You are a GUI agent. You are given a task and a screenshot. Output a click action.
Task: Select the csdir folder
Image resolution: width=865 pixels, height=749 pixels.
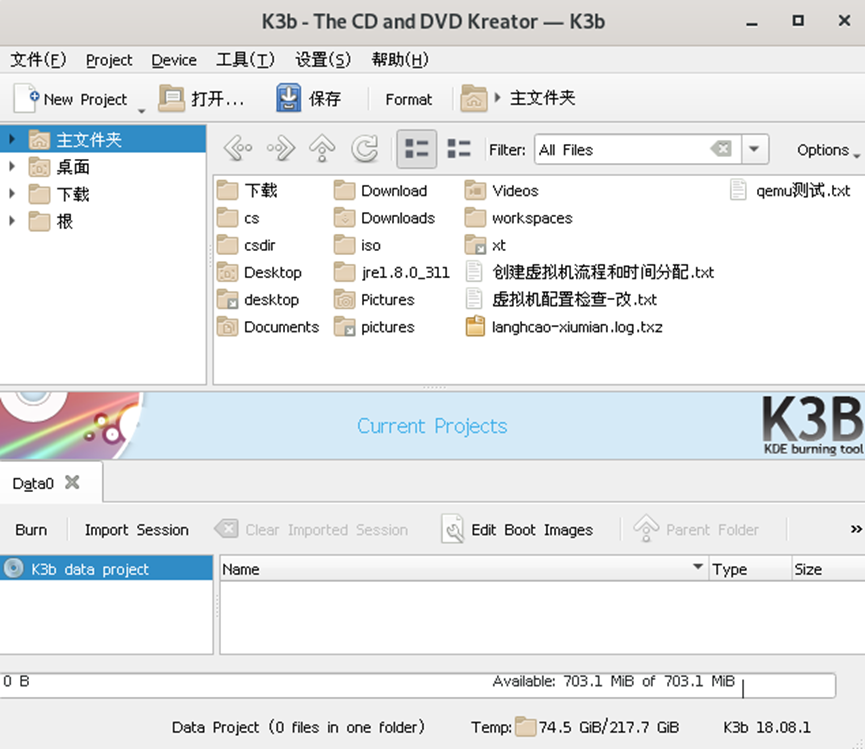246,245
